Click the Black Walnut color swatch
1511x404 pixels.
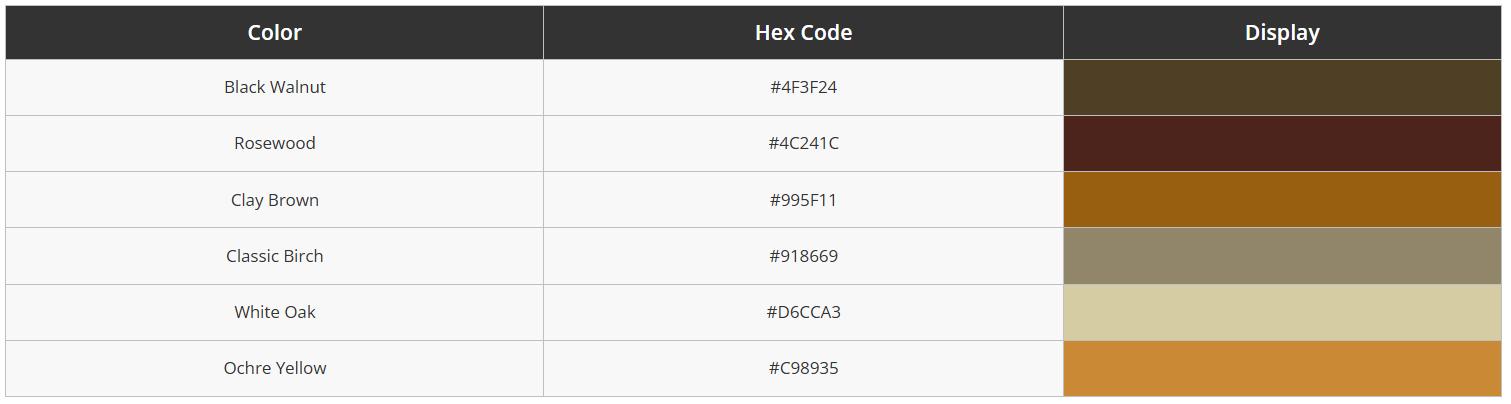pos(1282,87)
